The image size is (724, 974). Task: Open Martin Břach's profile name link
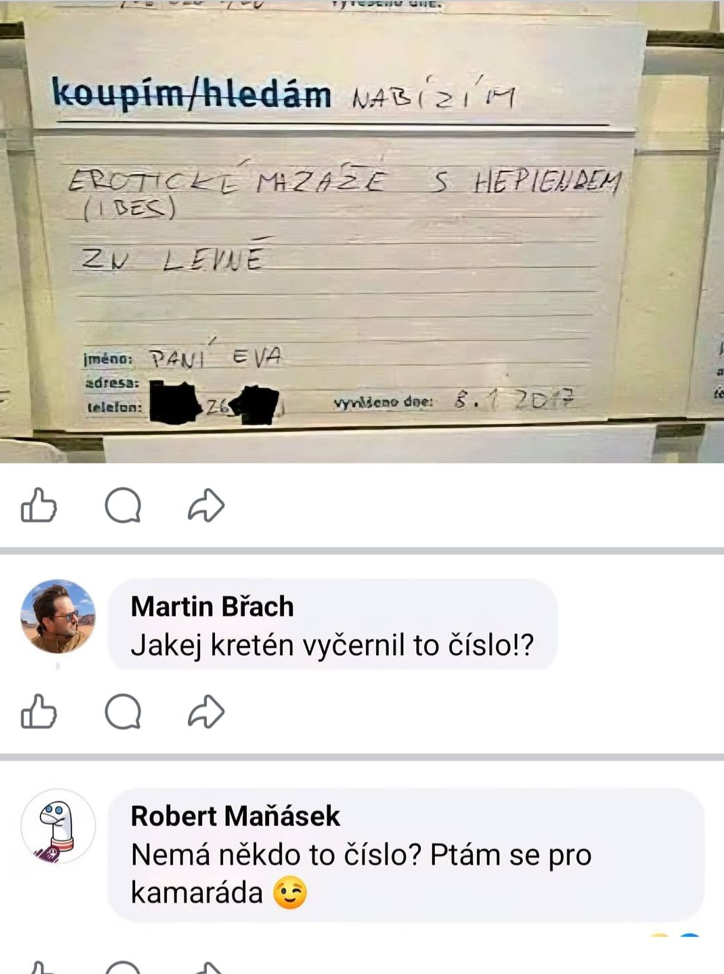(x=212, y=606)
